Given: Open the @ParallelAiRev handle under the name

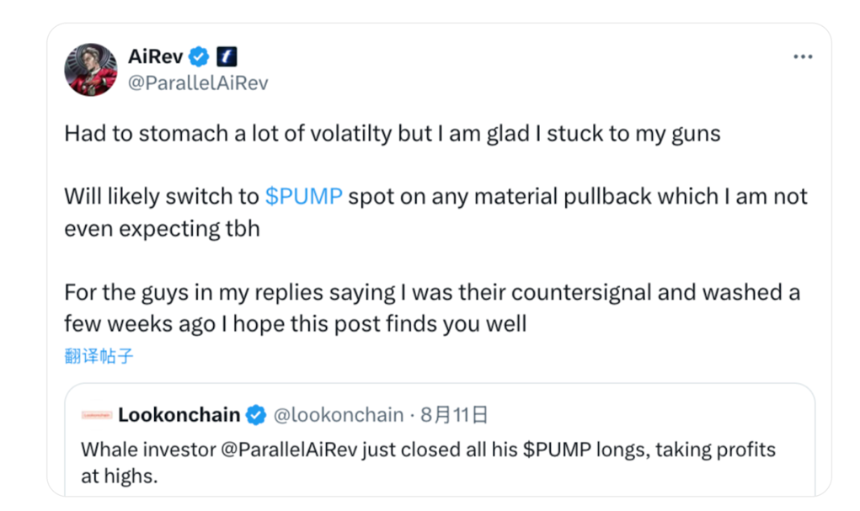Looking at the screenshot, I should 197,82.
